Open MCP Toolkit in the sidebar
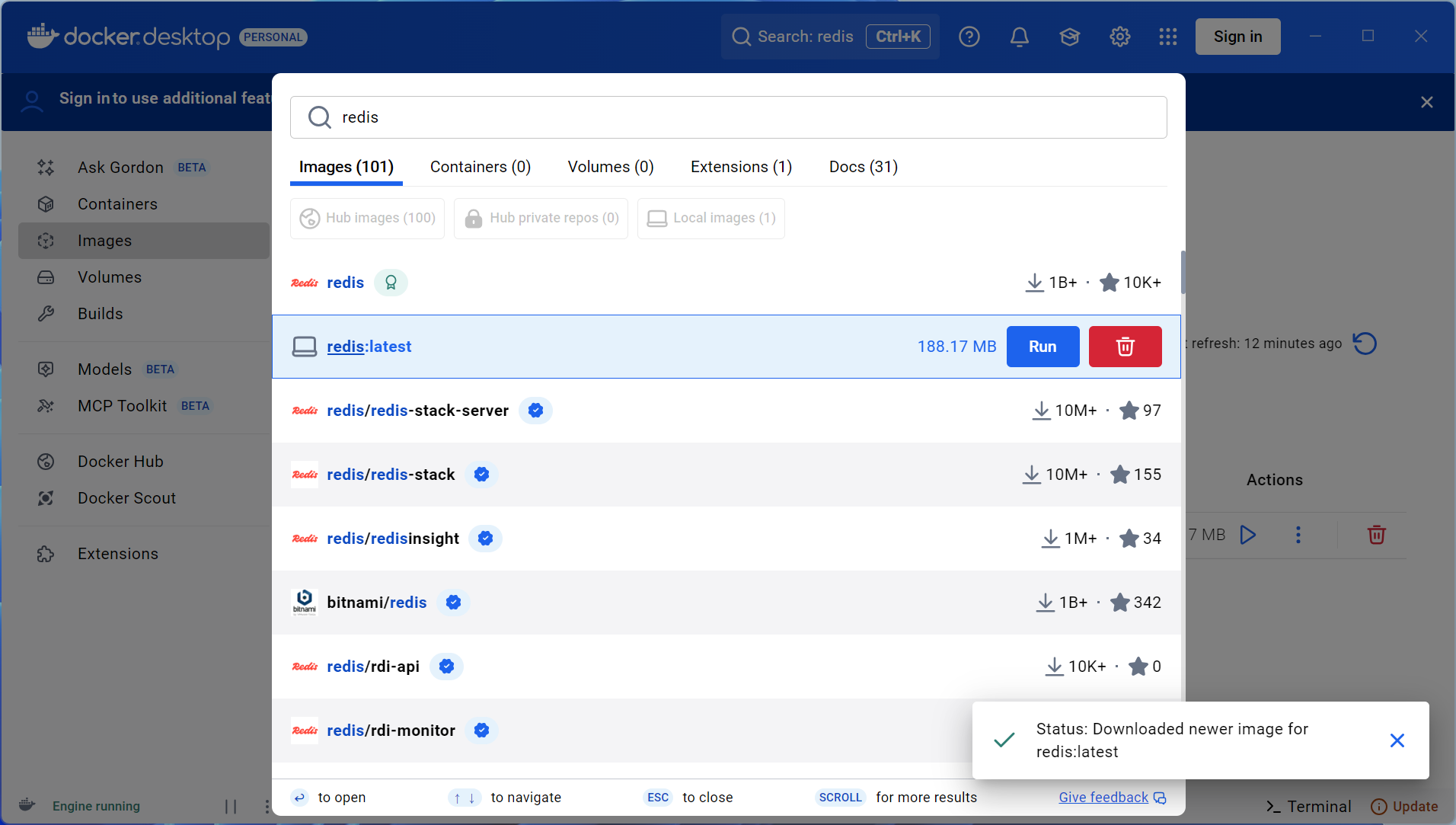 click(x=144, y=406)
